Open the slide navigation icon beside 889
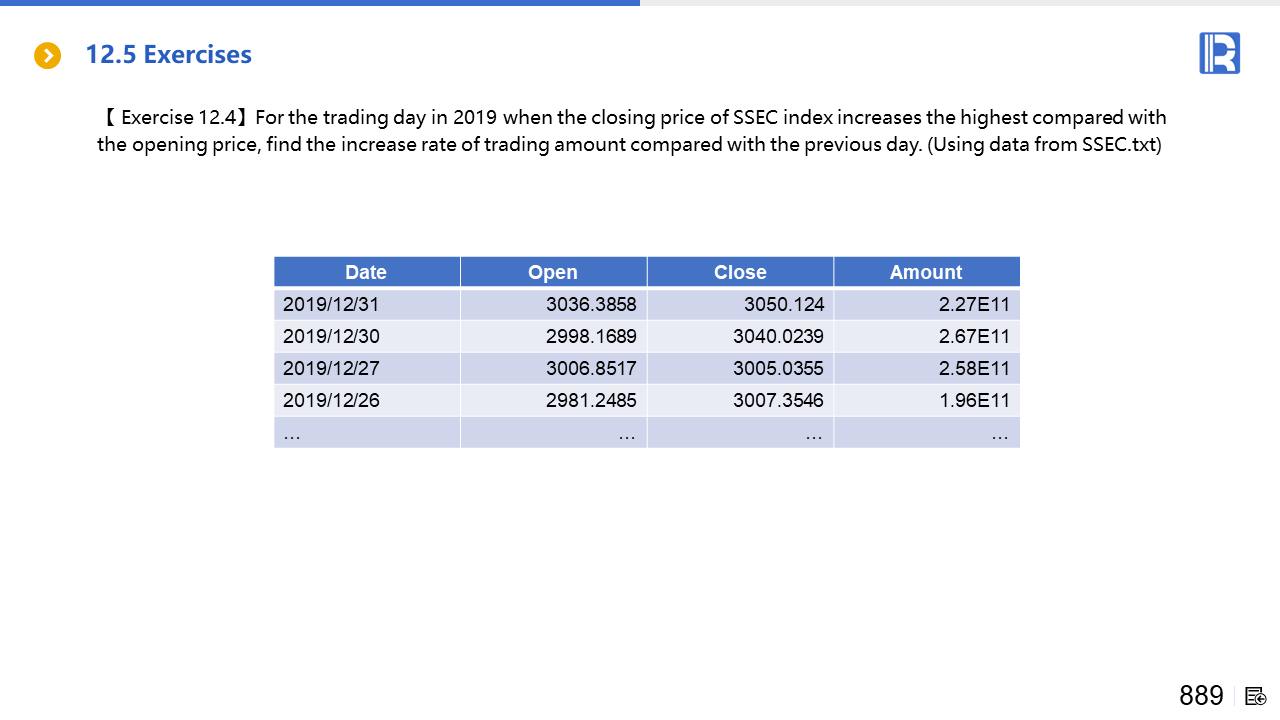Viewport: 1280px width, 720px height. coord(1256,696)
